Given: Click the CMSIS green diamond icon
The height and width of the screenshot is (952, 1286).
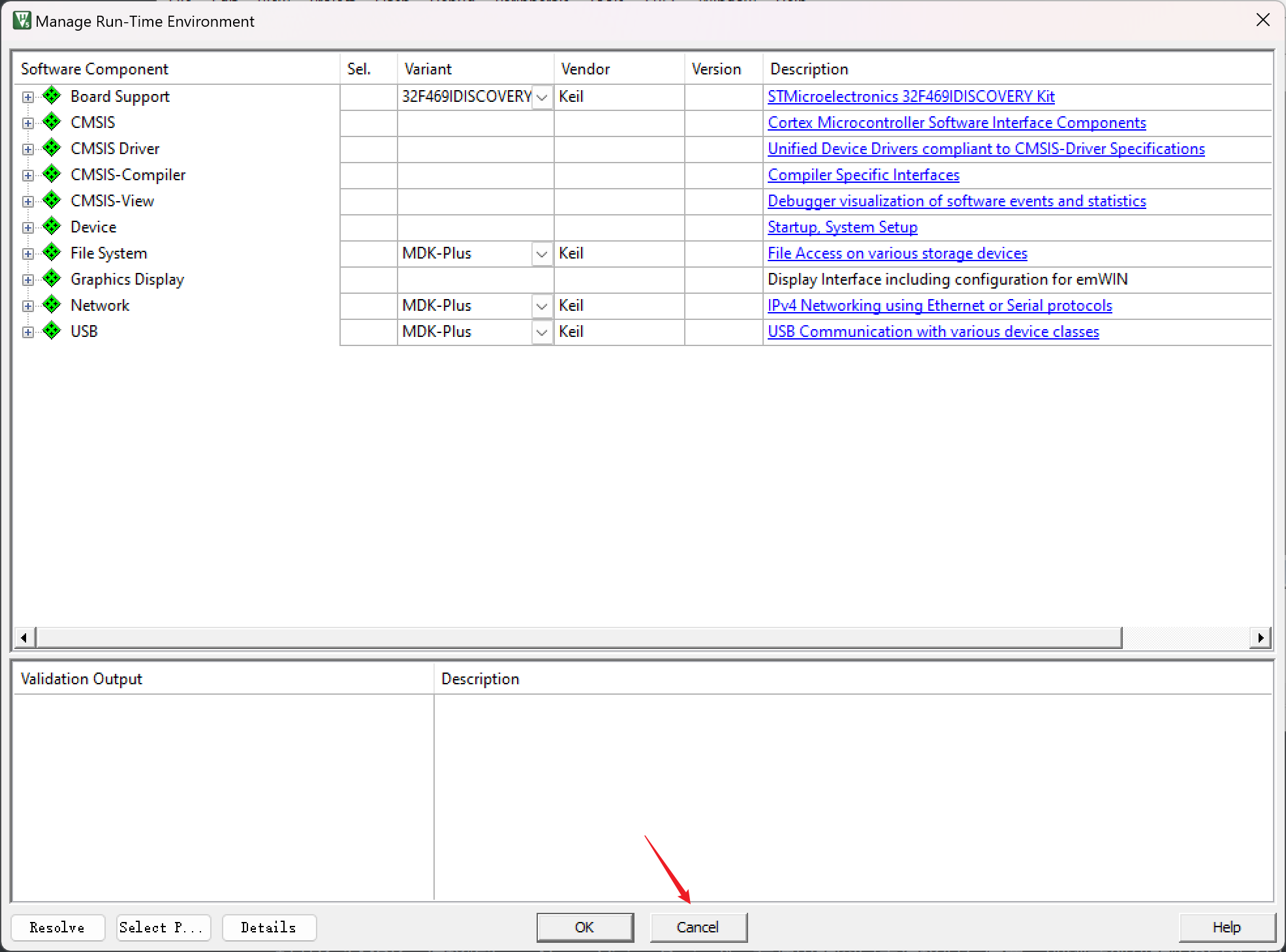Looking at the screenshot, I should point(52,122).
